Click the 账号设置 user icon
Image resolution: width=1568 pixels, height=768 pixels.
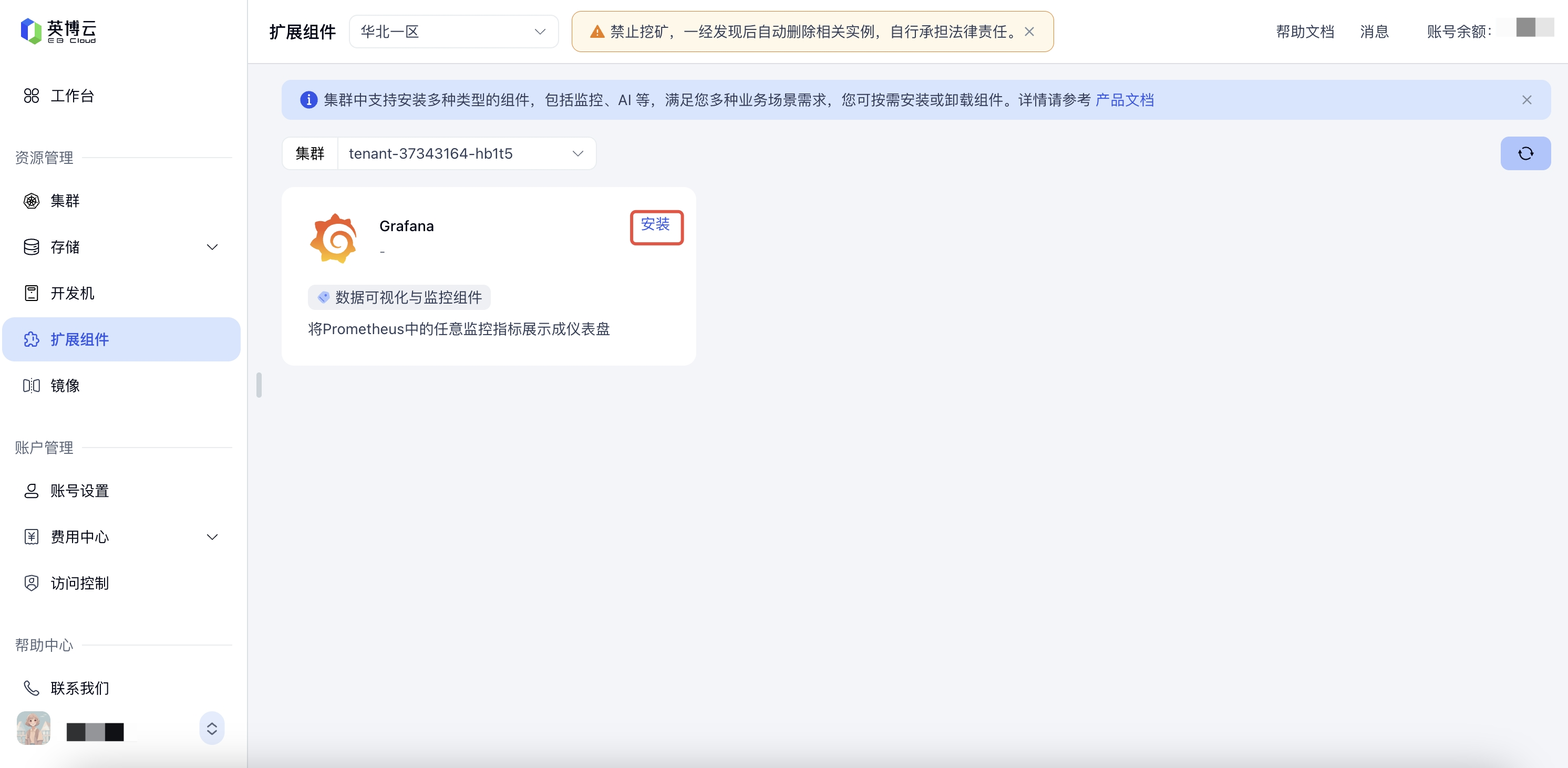pos(31,491)
